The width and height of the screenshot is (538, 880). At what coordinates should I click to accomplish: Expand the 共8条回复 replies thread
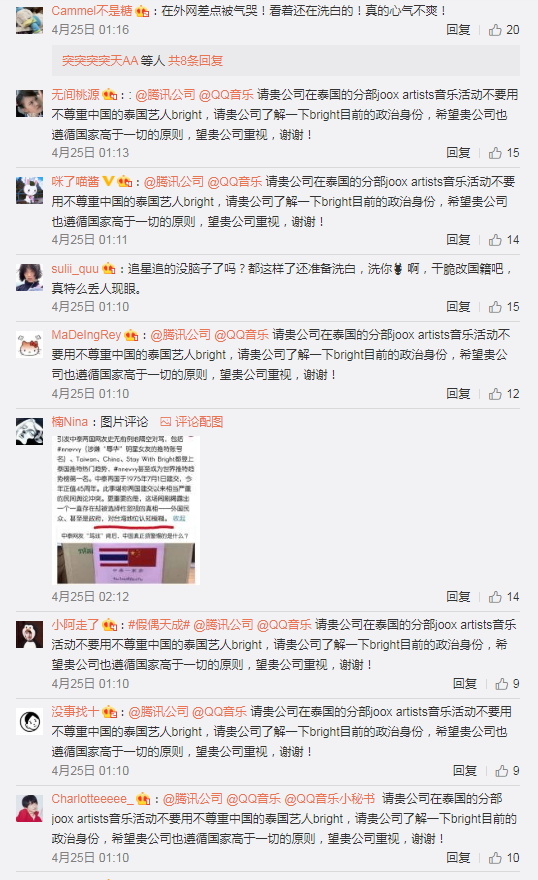pos(195,61)
